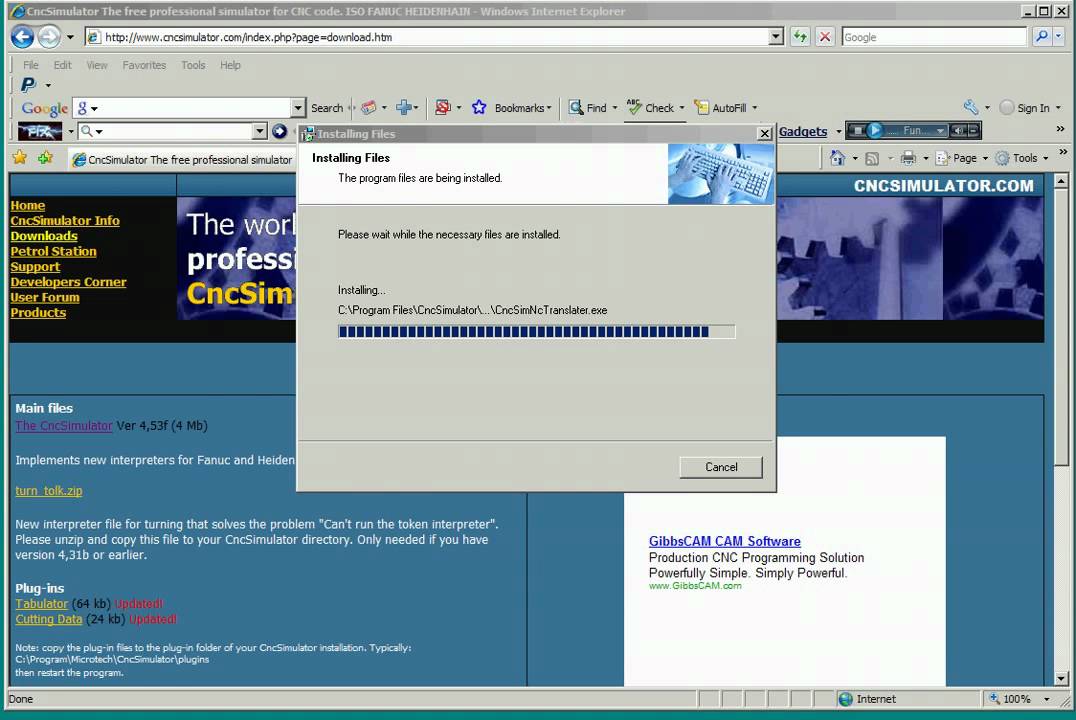Click the installer progress bar
The height and width of the screenshot is (720, 1076).
[x=537, y=332]
